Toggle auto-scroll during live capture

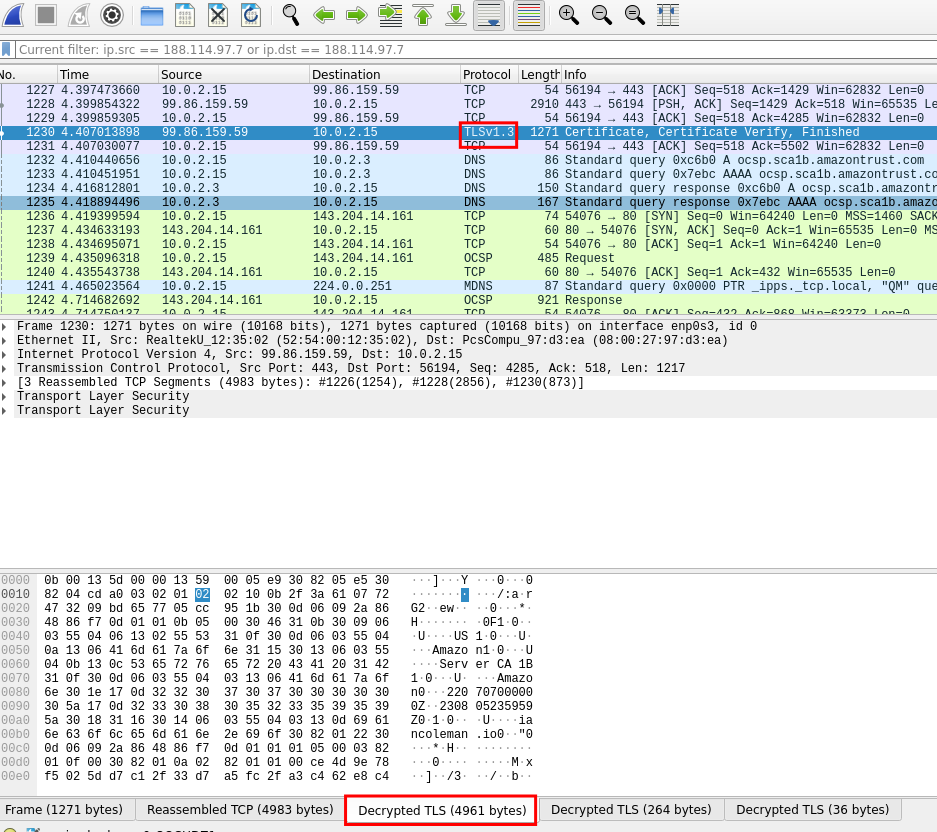click(x=489, y=14)
